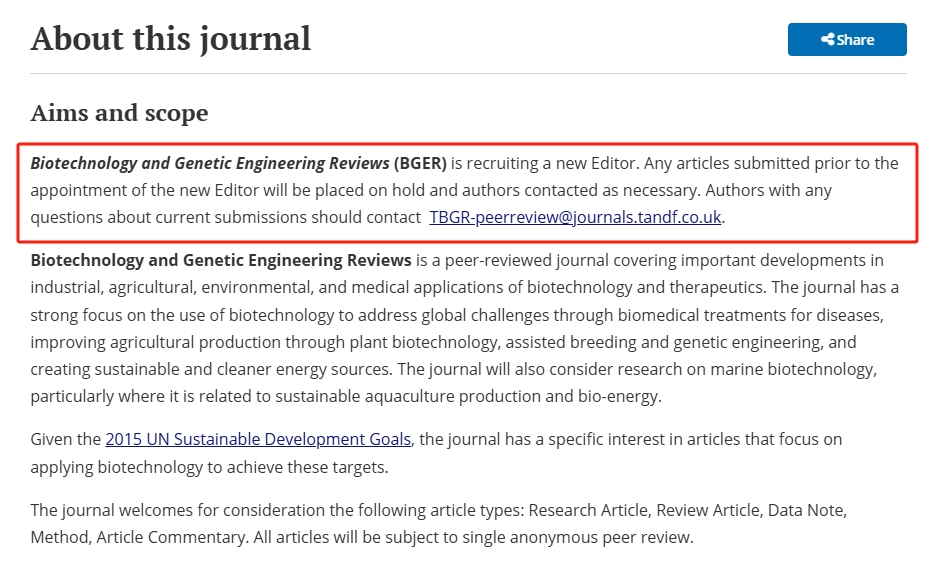Click the 'About this journal' page heading
Image resolution: width=937 pixels, height=570 pixels.
[171, 39]
